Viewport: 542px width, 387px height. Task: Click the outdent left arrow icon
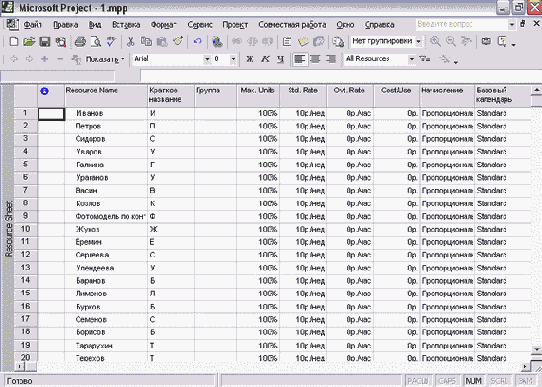point(13,59)
